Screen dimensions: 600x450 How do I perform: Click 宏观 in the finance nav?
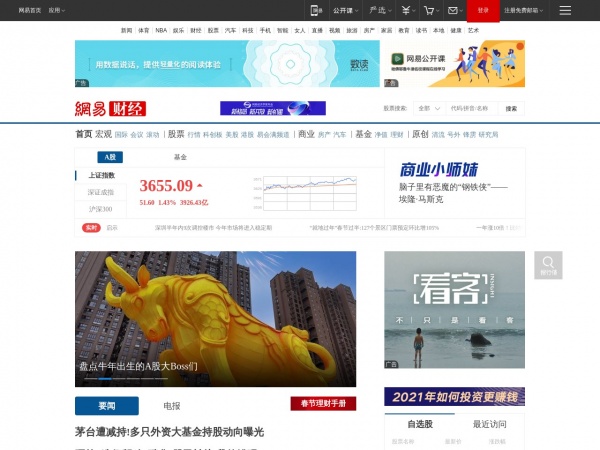[103, 134]
